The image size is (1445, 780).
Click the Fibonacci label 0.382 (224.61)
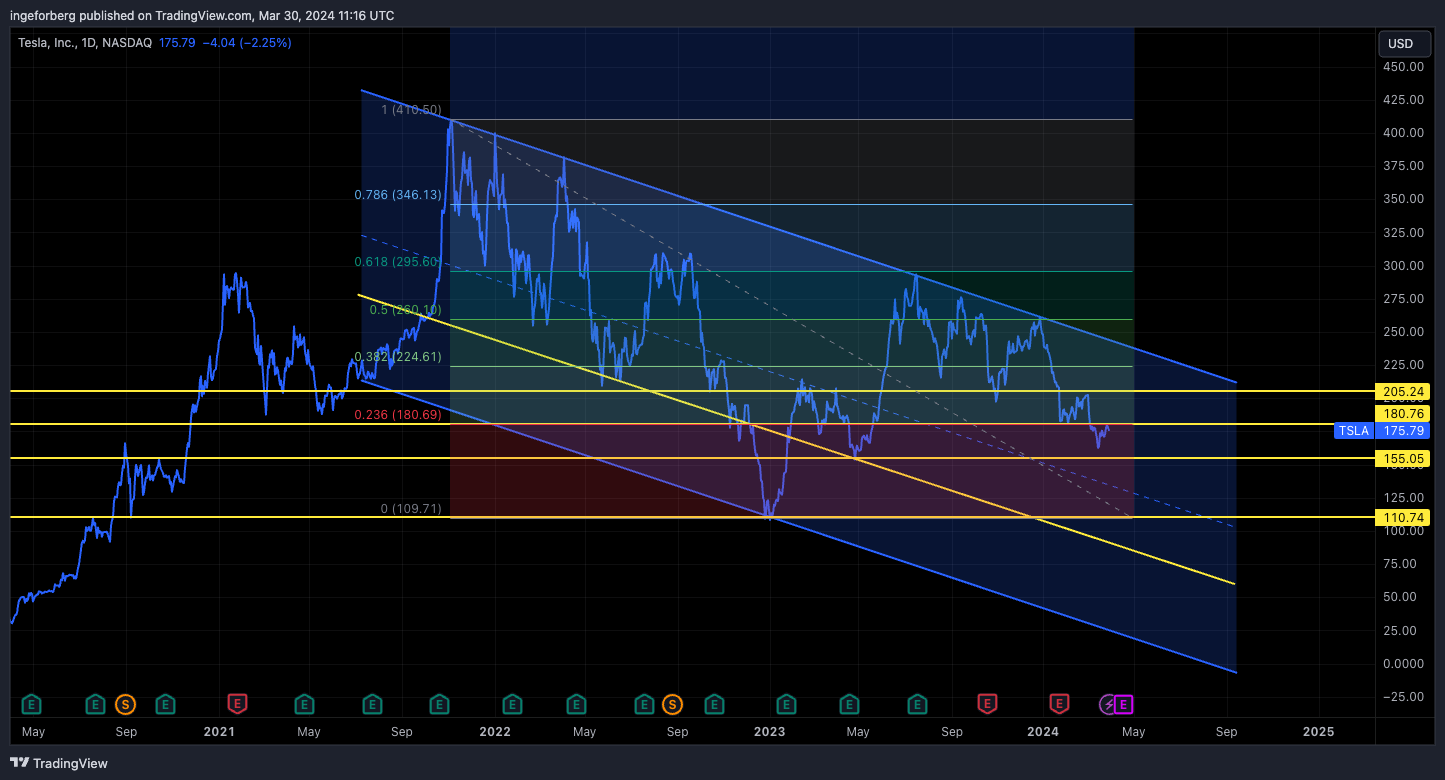click(398, 357)
